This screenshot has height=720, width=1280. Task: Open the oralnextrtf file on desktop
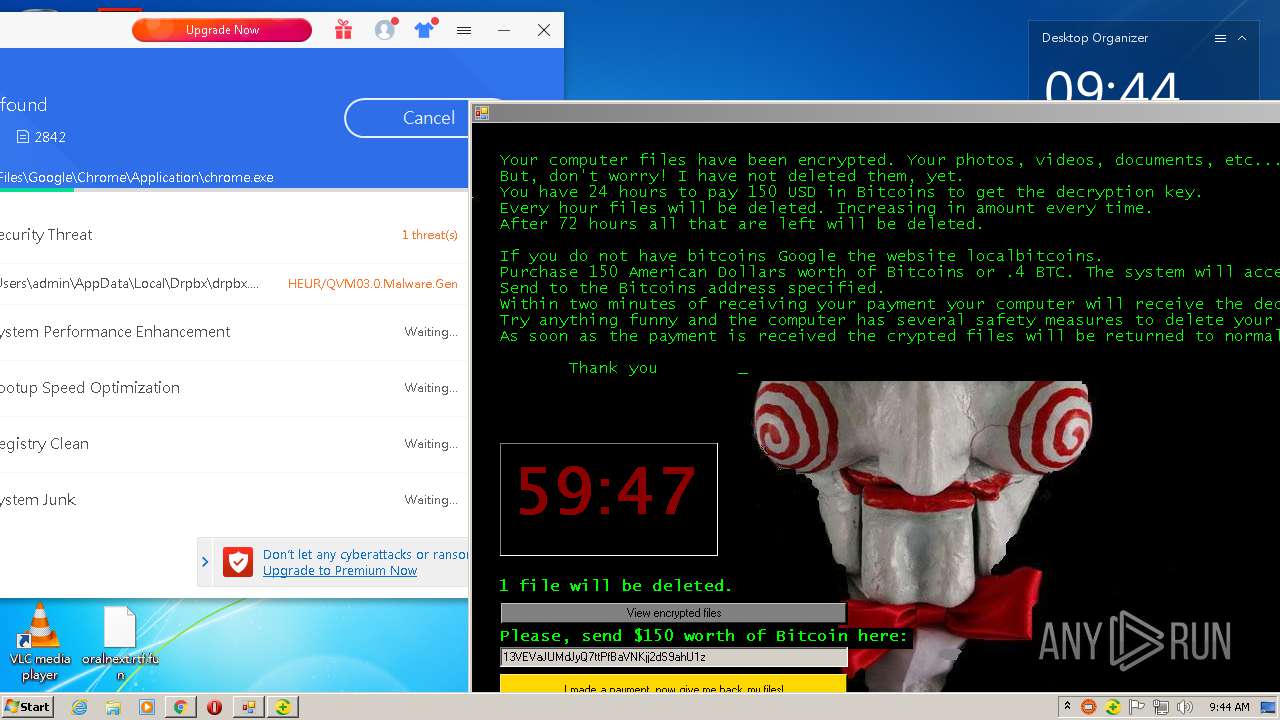pos(120,644)
